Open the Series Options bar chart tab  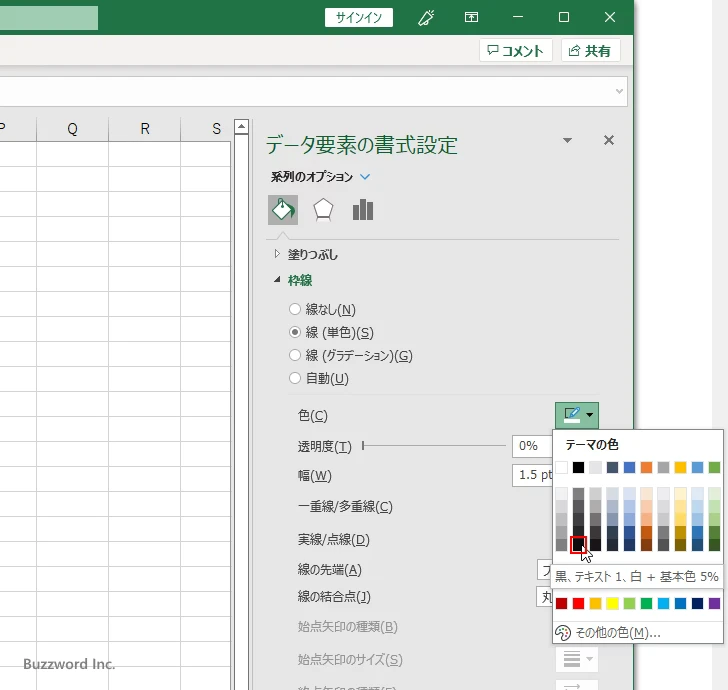coord(363,210)
